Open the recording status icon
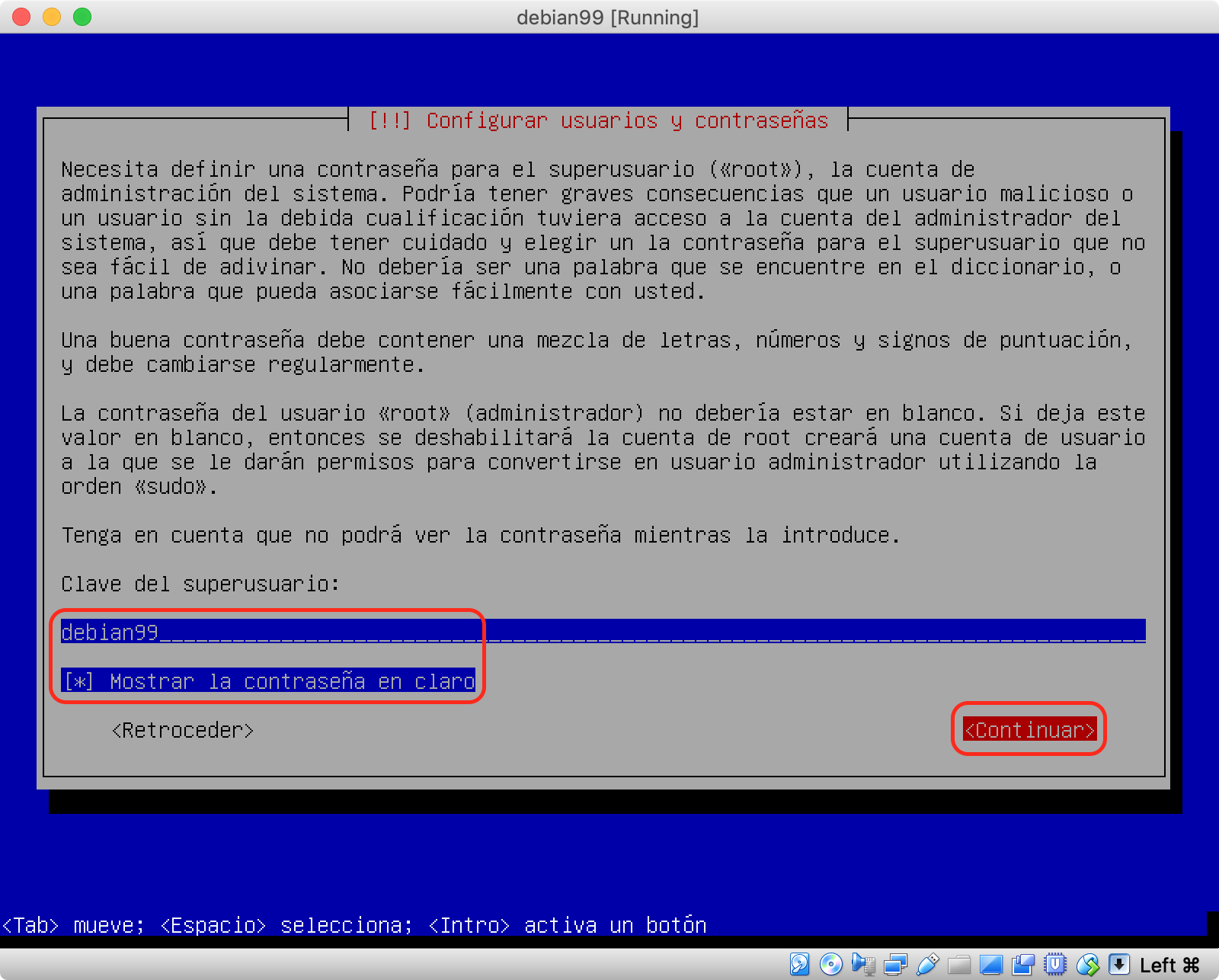1219x980 pixels. [1023, 965]
